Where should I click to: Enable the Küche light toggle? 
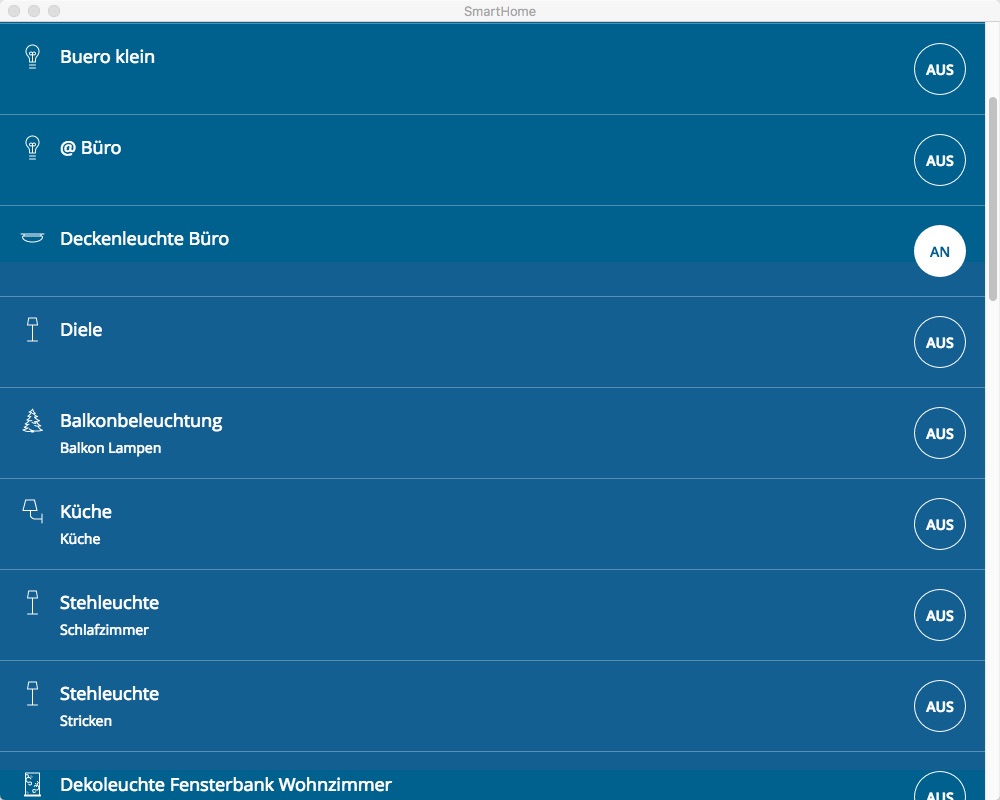click(x=939, y=525)
